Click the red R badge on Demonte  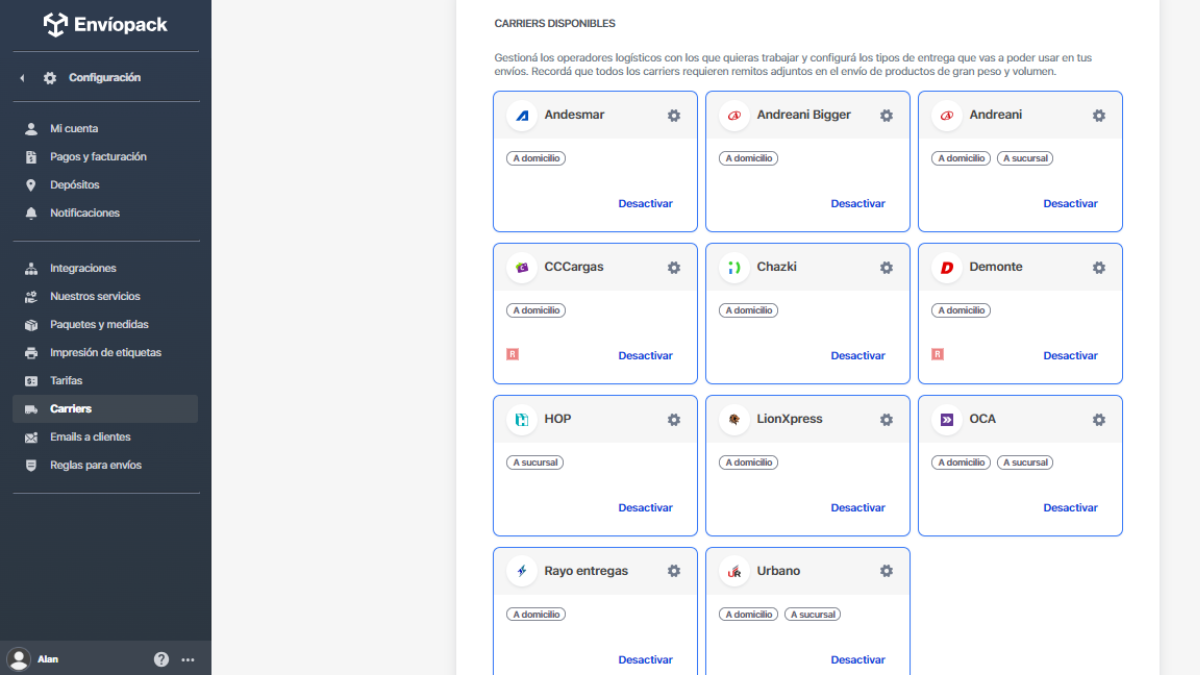click(938, 354)
